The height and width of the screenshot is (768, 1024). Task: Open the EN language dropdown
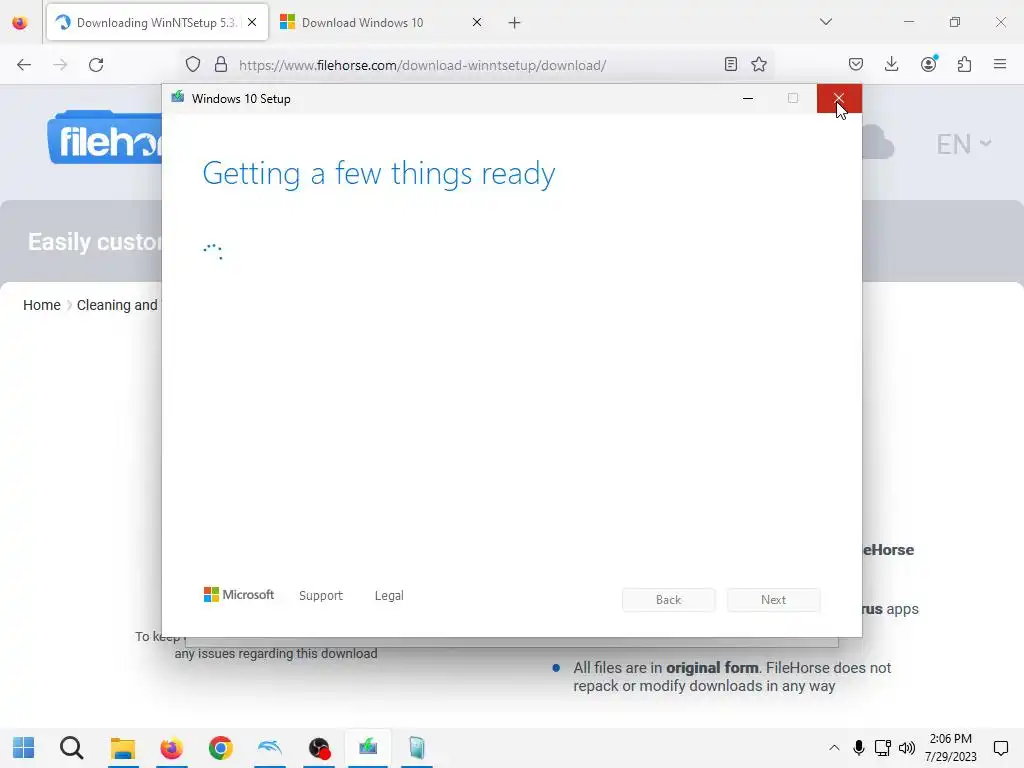pos(963,144)
